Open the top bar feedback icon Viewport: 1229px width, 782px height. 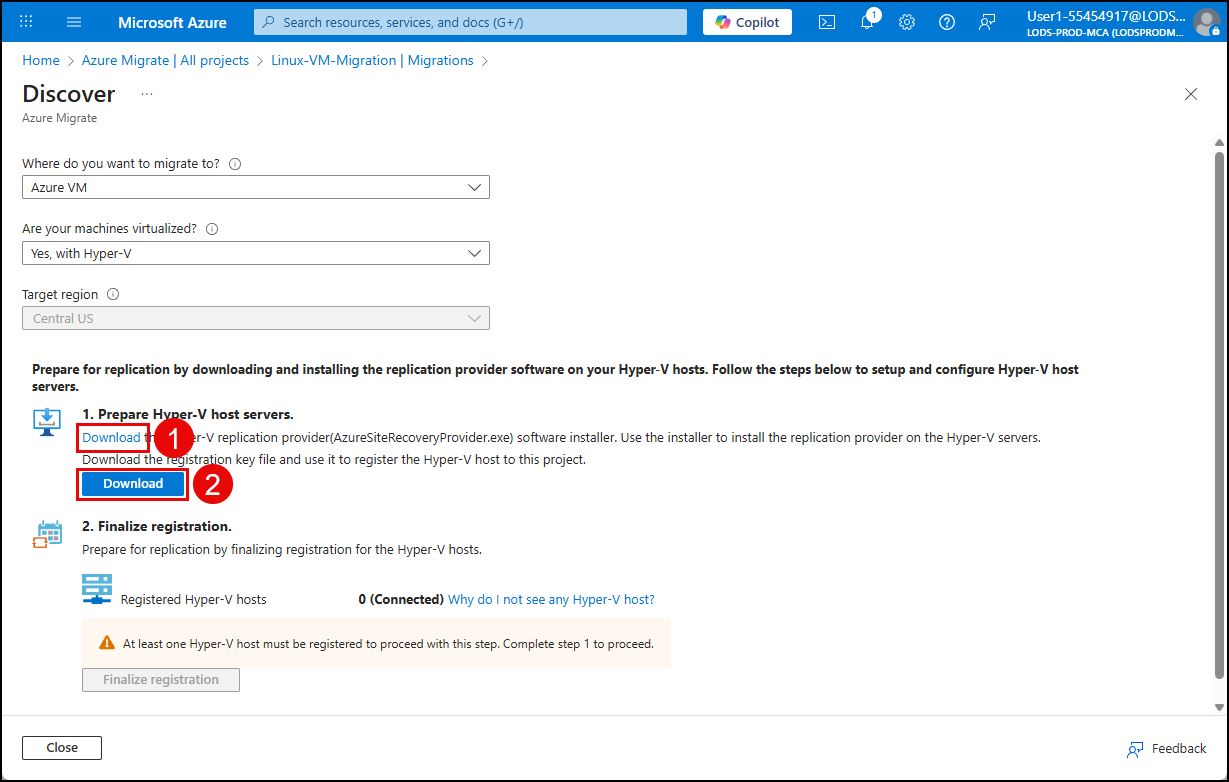[x=987, y=22]
